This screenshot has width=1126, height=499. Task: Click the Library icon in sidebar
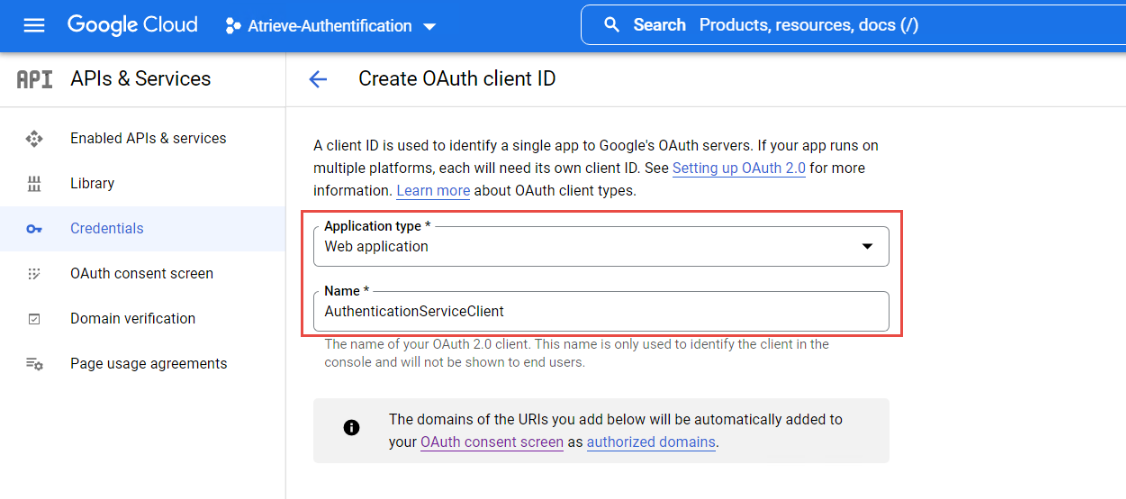click(x=34, y=184)
